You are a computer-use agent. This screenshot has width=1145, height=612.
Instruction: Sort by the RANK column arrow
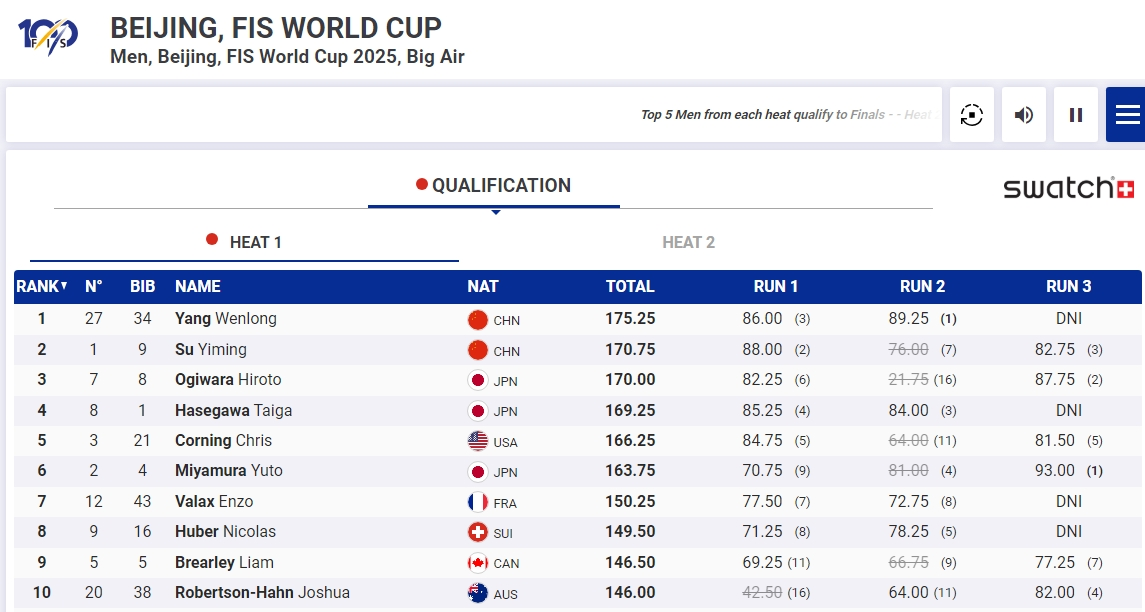pyautogui.click(x=64, y=286)
